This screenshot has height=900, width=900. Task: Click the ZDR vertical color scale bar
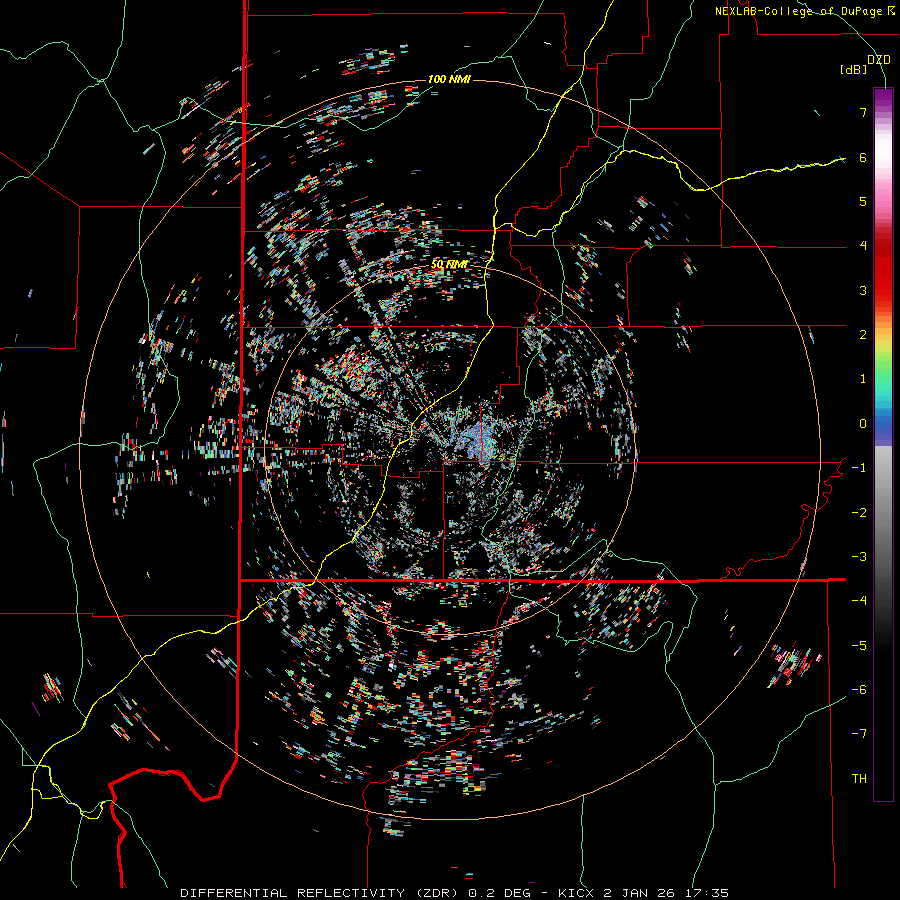(x=883, y=444)
